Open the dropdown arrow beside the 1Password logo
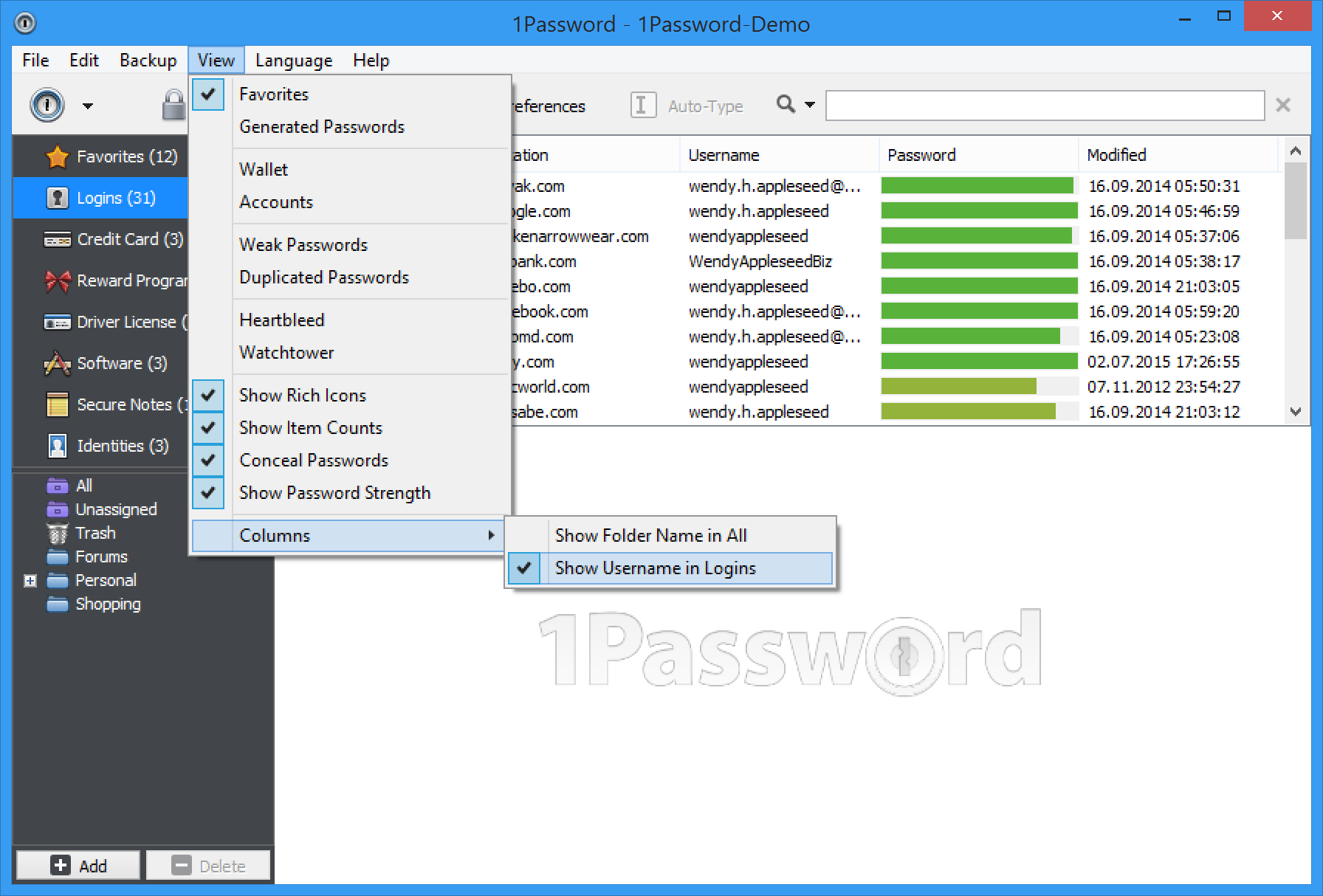1323x896 pixels. 88,106
